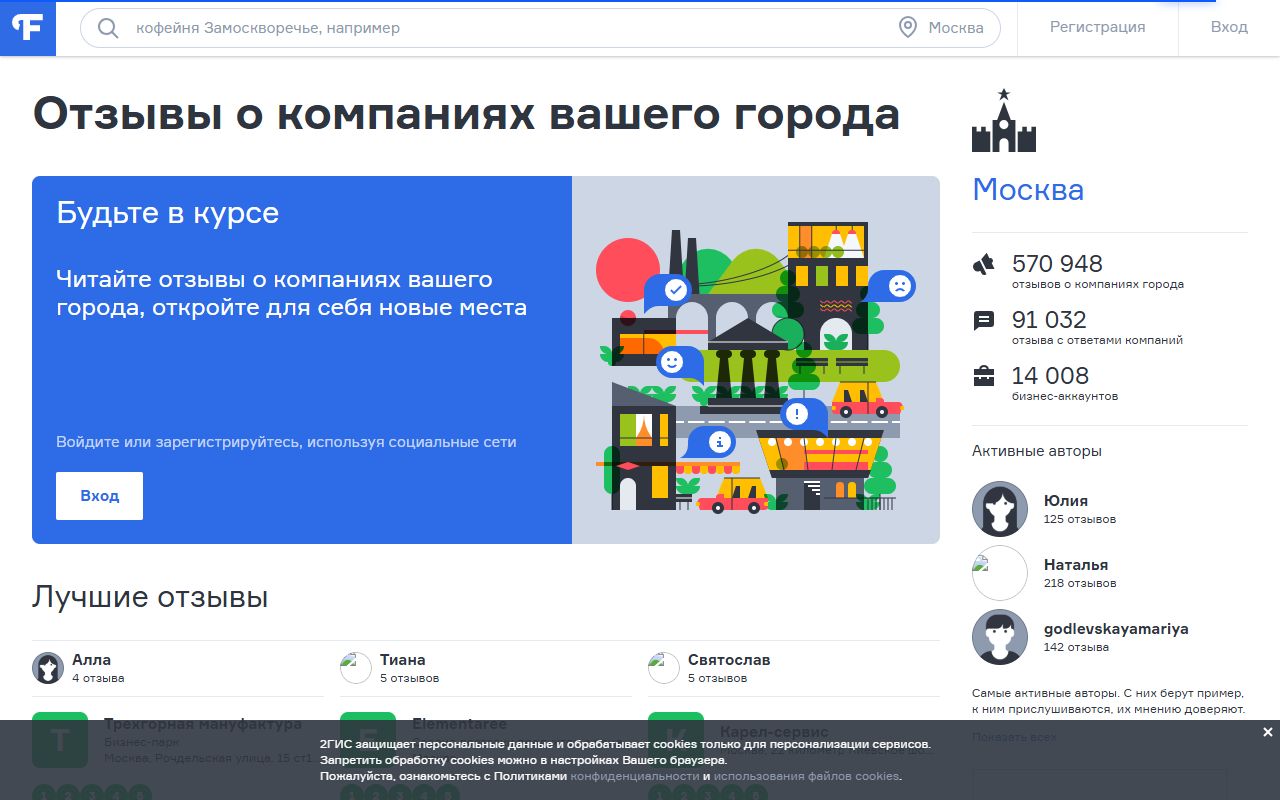Screen dimensions: 1280x800
Task: Open the Москва city selector in search bar
Action: point(942,28)
